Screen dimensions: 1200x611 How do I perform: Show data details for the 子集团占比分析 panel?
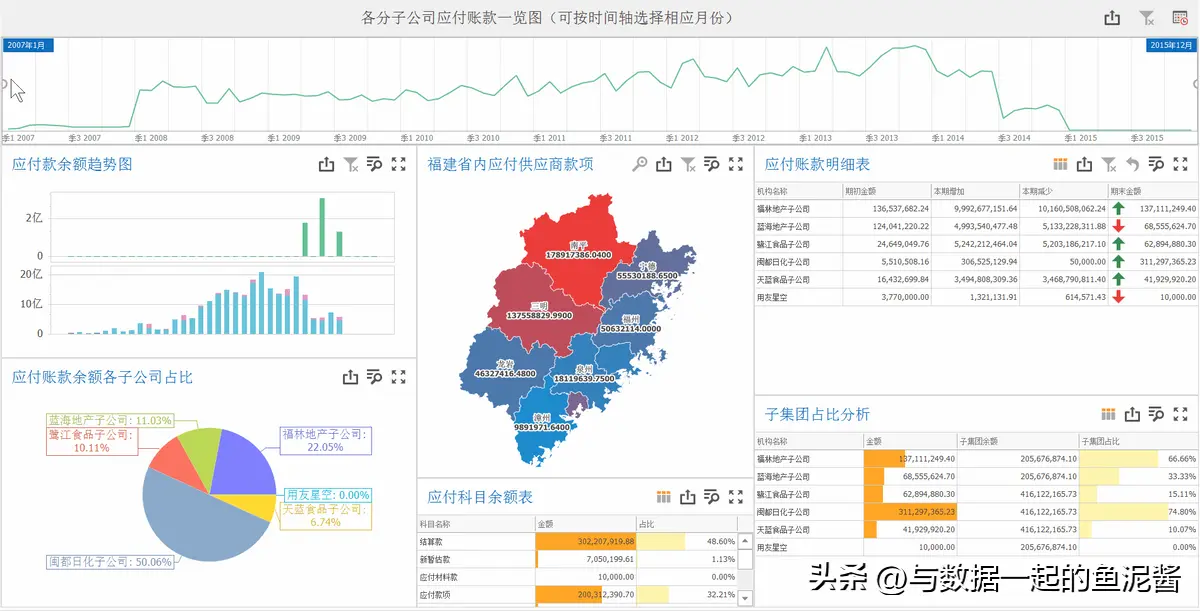[1157, 414]
